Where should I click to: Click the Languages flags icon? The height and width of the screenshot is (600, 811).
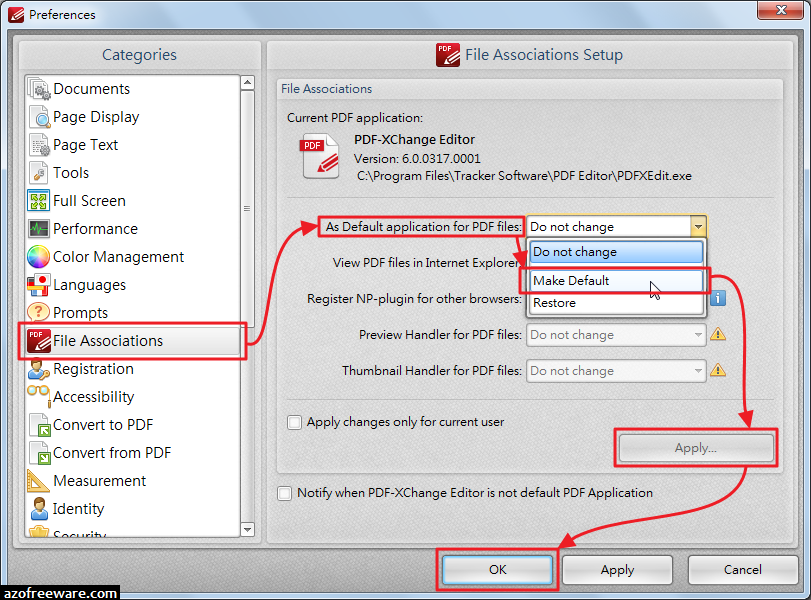[39, 284]
